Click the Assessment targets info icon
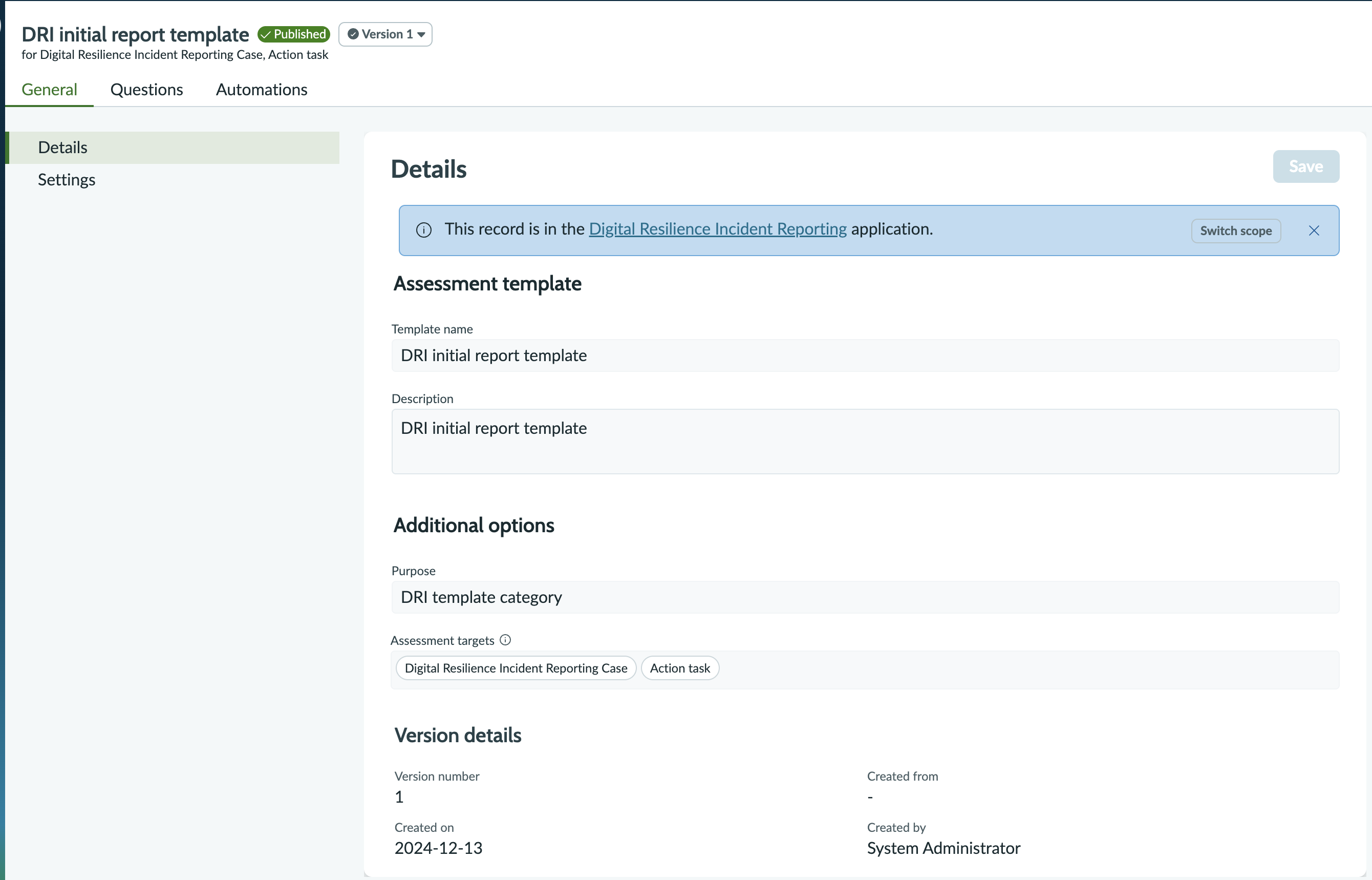 [505, 640]
